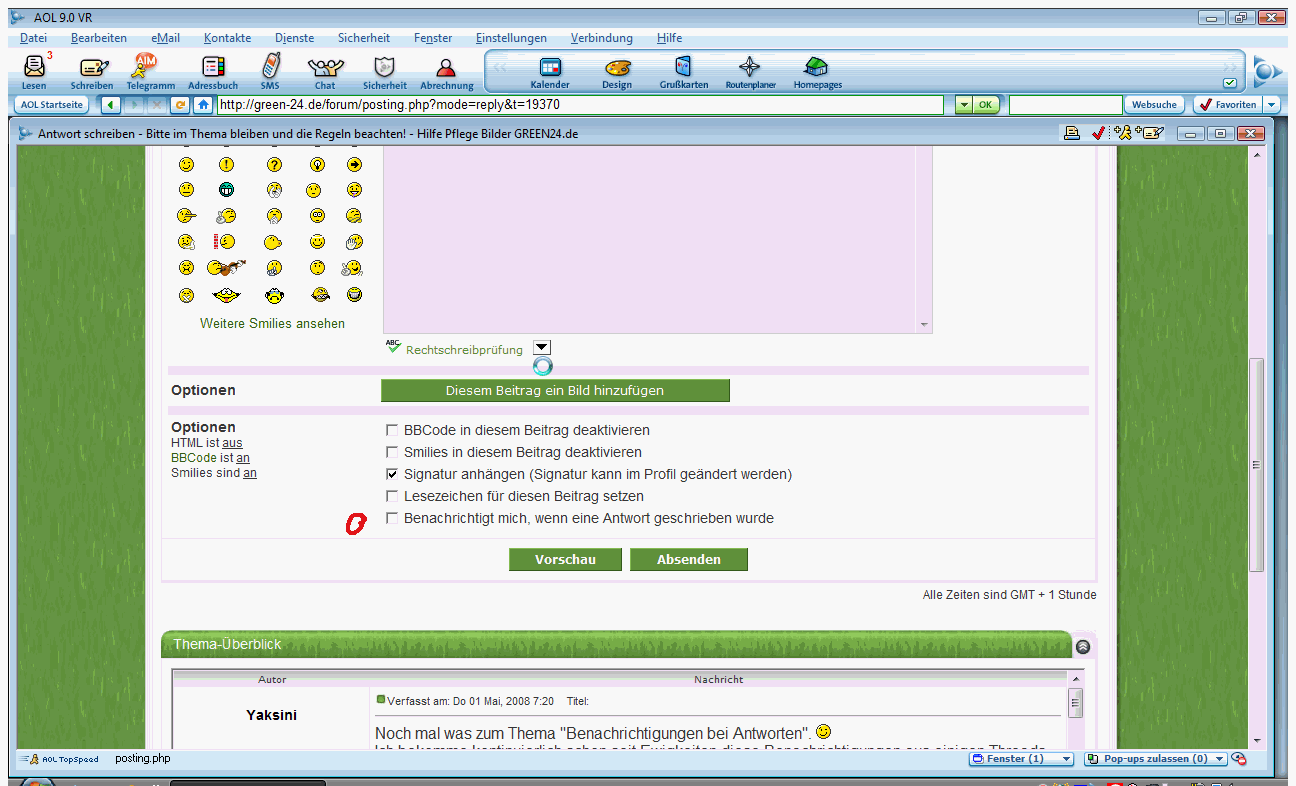Open the Rechtschreibprüfung dropdown arrow
This screenshot has width=1296, height=786.
tap(542, 347)
